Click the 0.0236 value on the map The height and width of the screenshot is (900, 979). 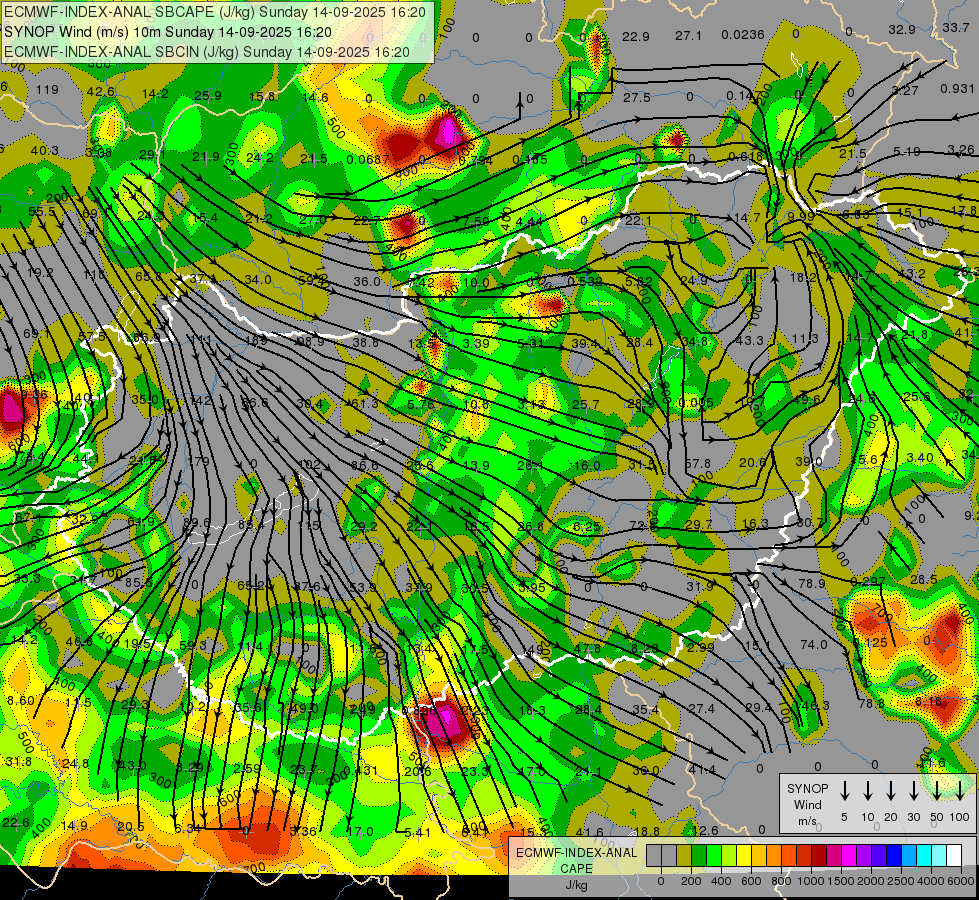pos(742,35)
